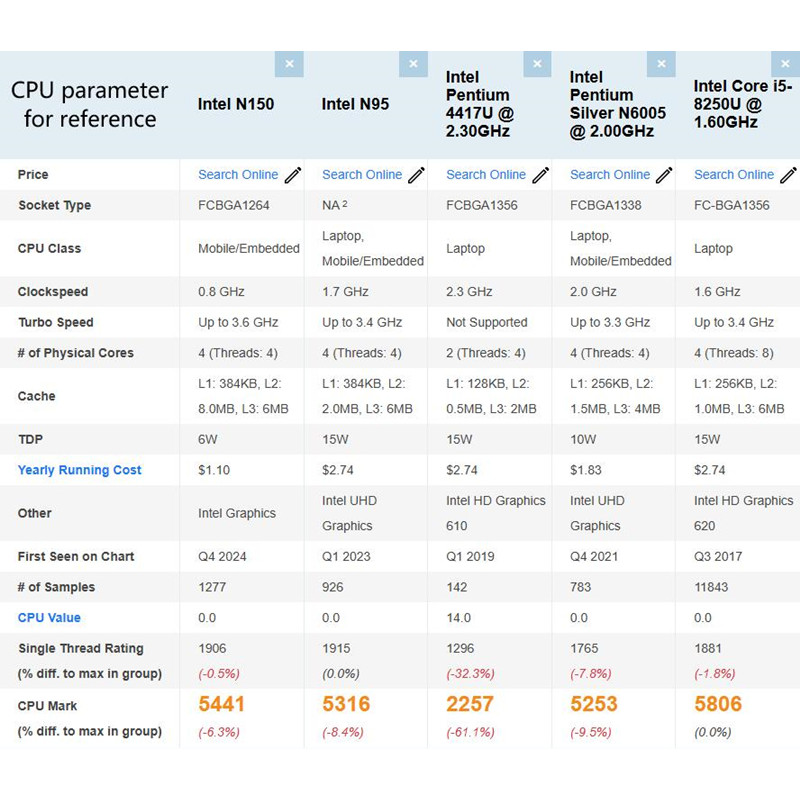The width and height of the screenshot is (800, 800).
Task: Open Search Online for Pentium 4417U
Action: pos(486,175)
